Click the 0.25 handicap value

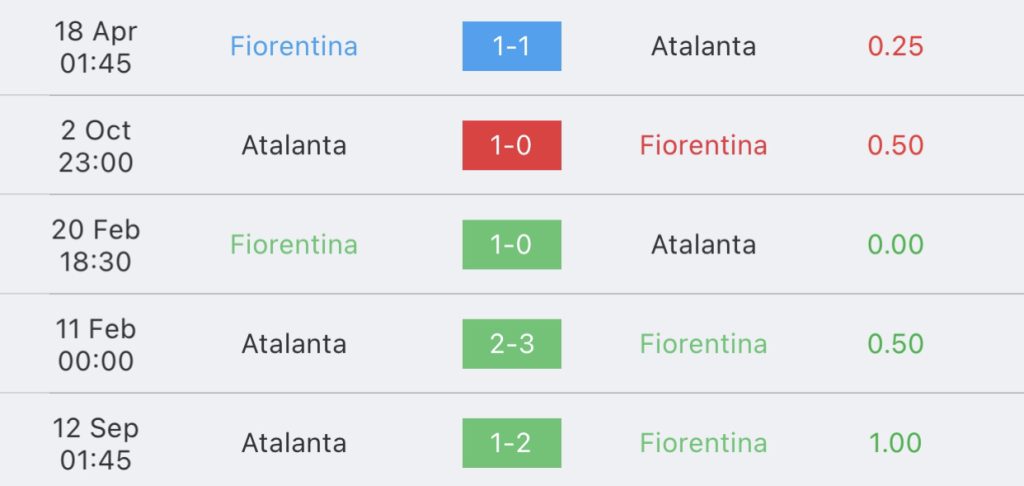(895, 46)
